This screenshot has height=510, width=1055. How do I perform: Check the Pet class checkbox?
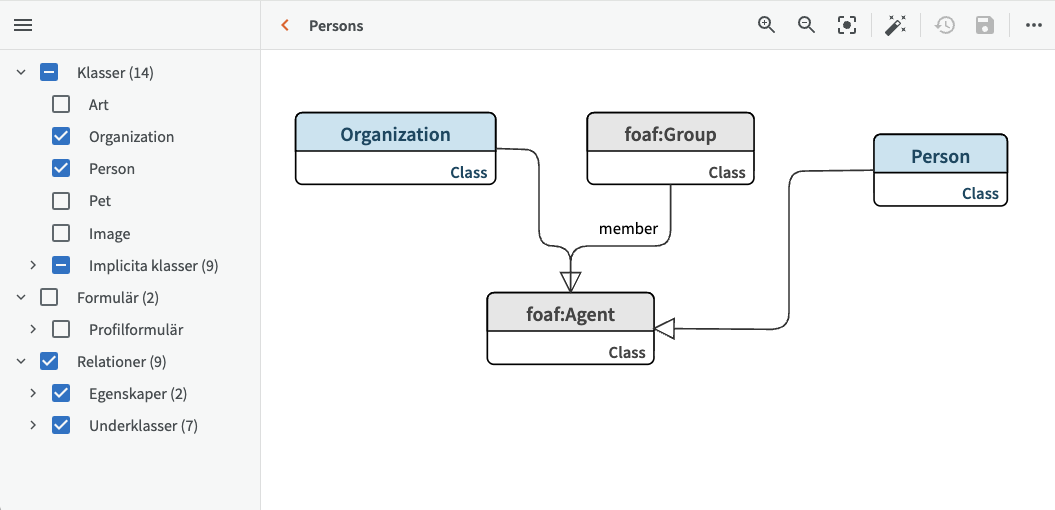pos(61,201)
